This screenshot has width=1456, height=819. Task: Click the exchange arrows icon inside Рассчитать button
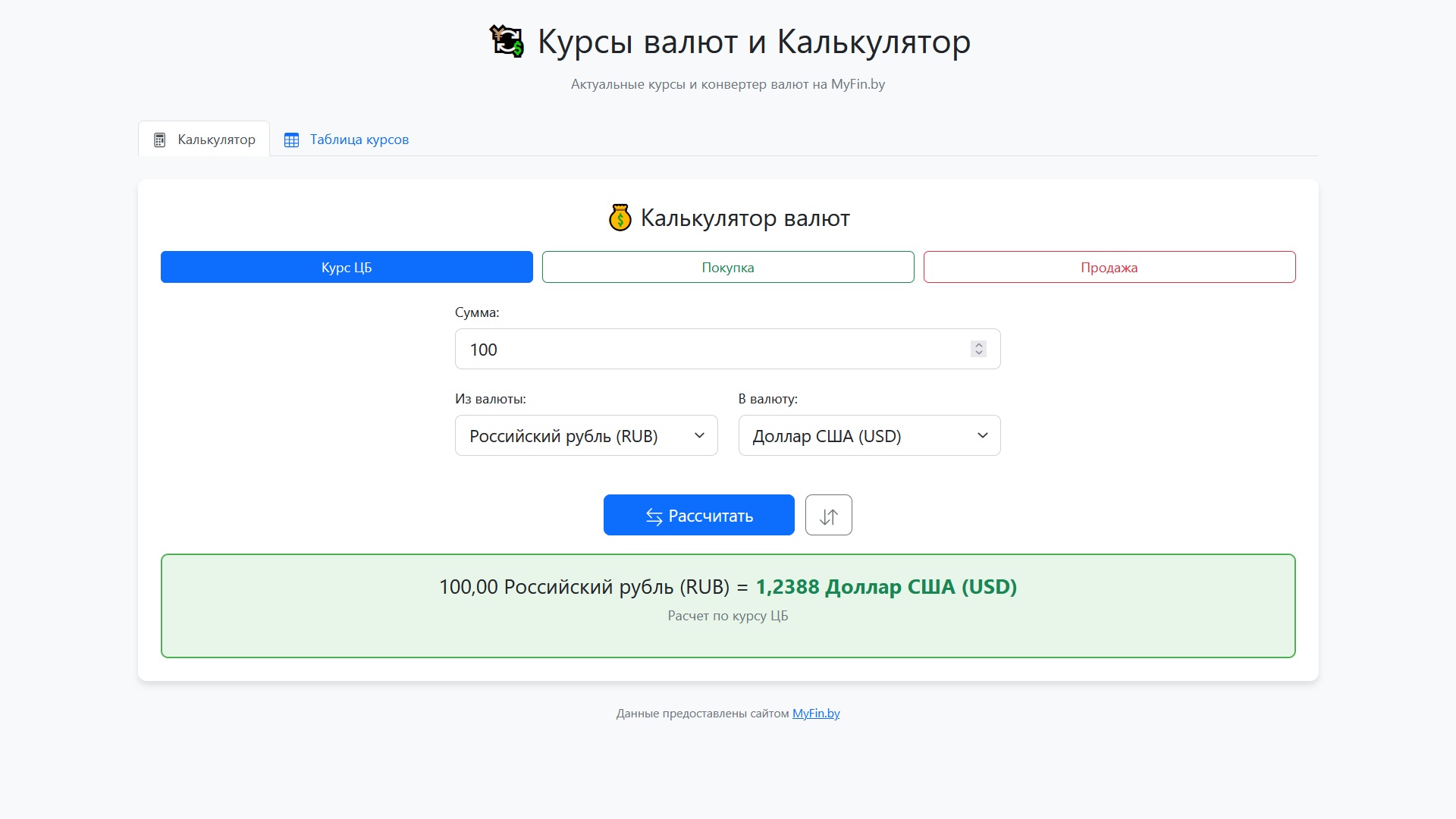tap(654, 516)
